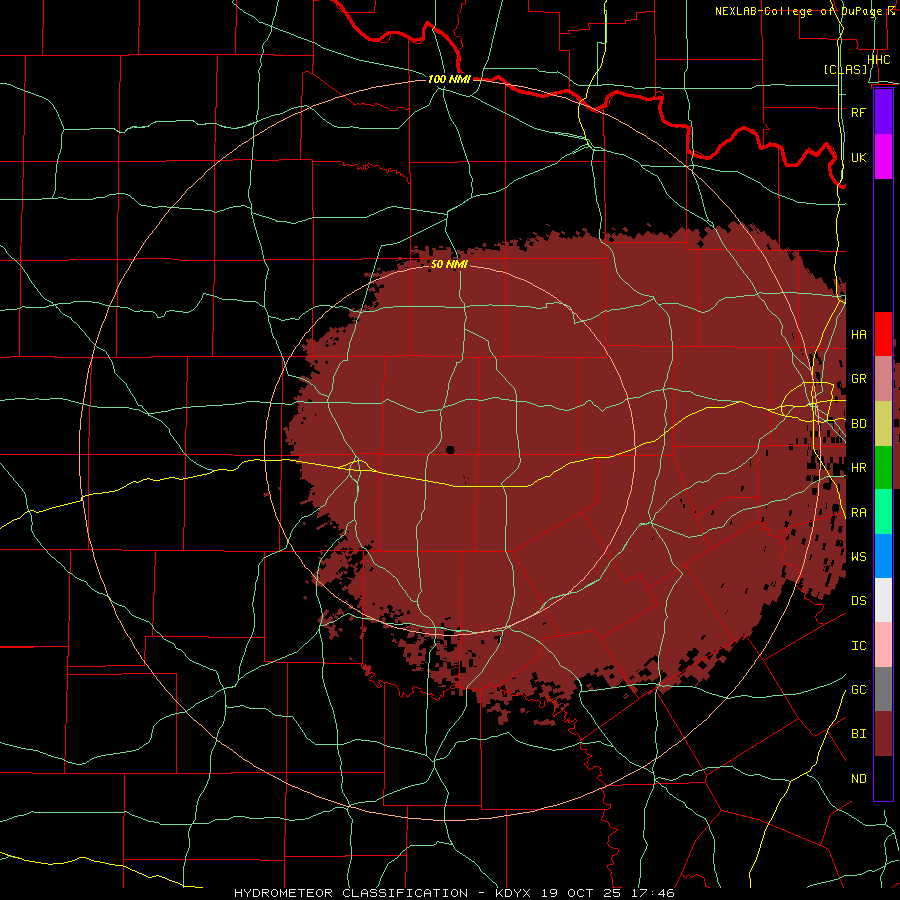Select the yellow BD legend swatch

tap(883, 424)
